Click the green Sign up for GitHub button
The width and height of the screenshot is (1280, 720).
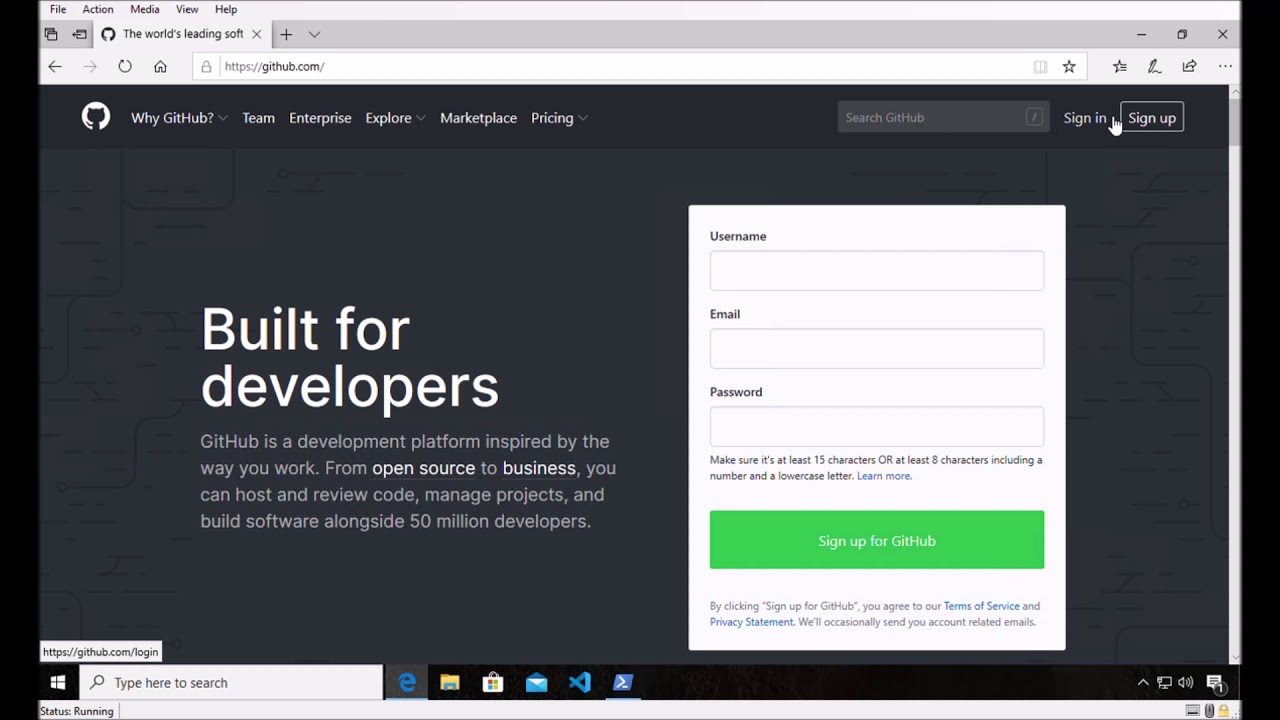point(877,540)
